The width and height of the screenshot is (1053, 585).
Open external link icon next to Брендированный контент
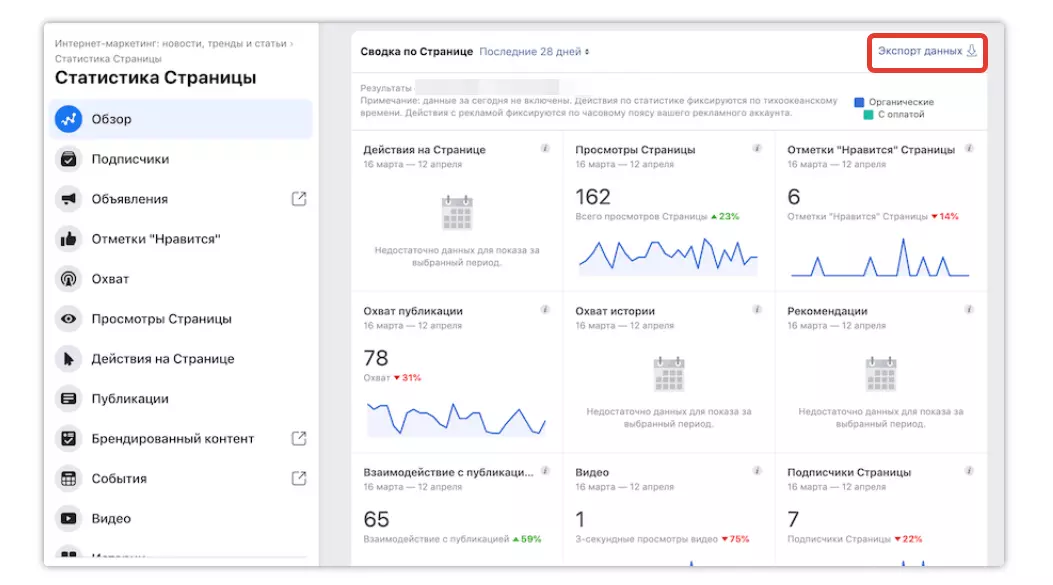299,439
